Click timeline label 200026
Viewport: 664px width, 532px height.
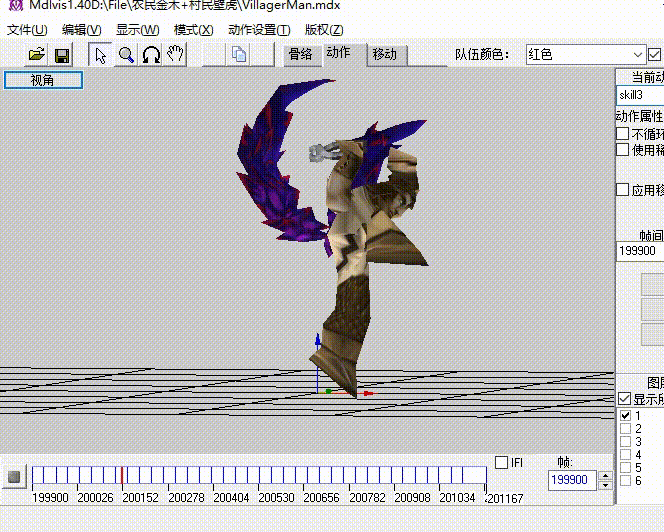click(x=95, y=498)
